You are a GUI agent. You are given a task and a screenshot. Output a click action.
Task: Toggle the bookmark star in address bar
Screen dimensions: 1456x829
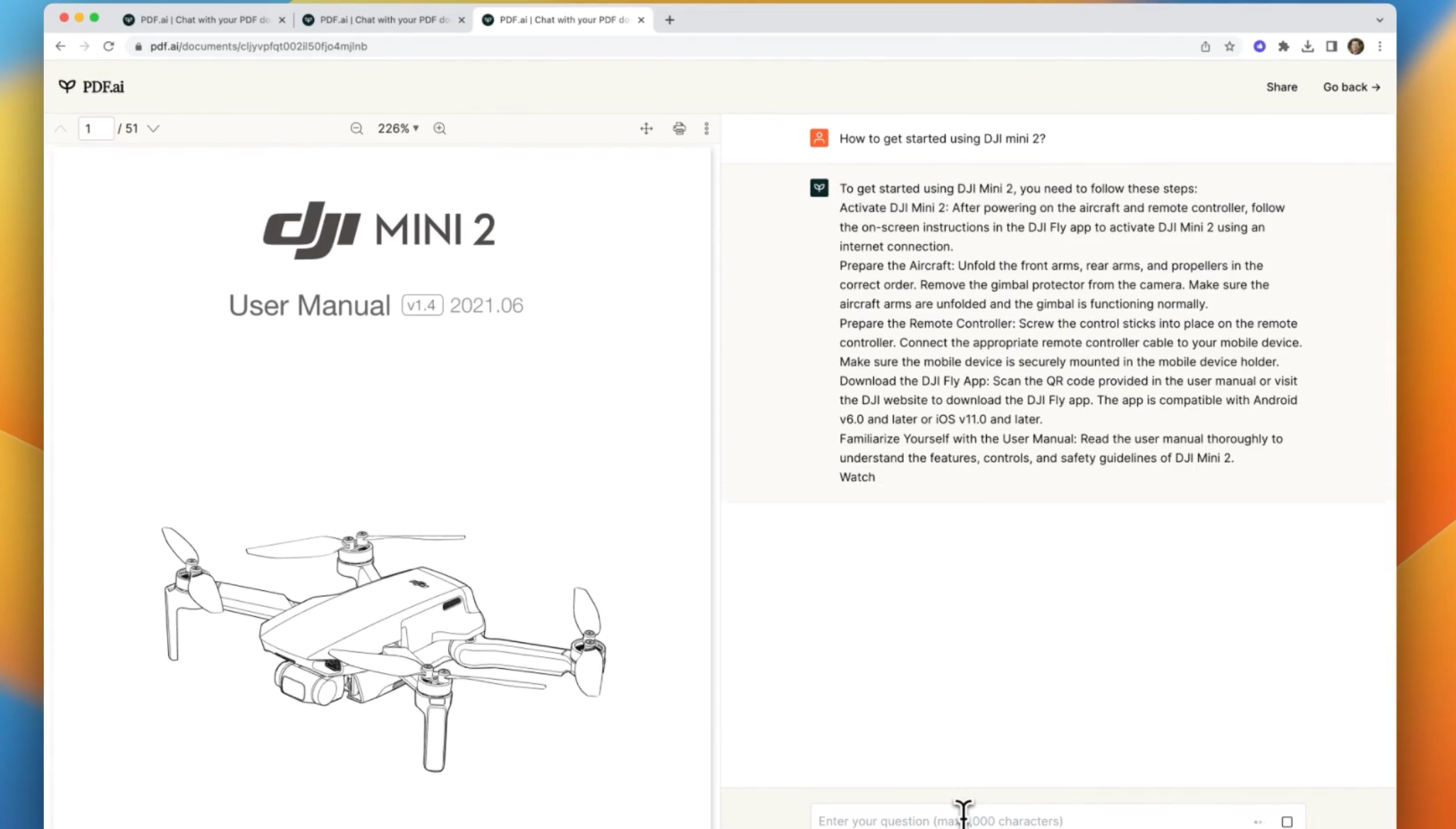[x=1229, y=46]
